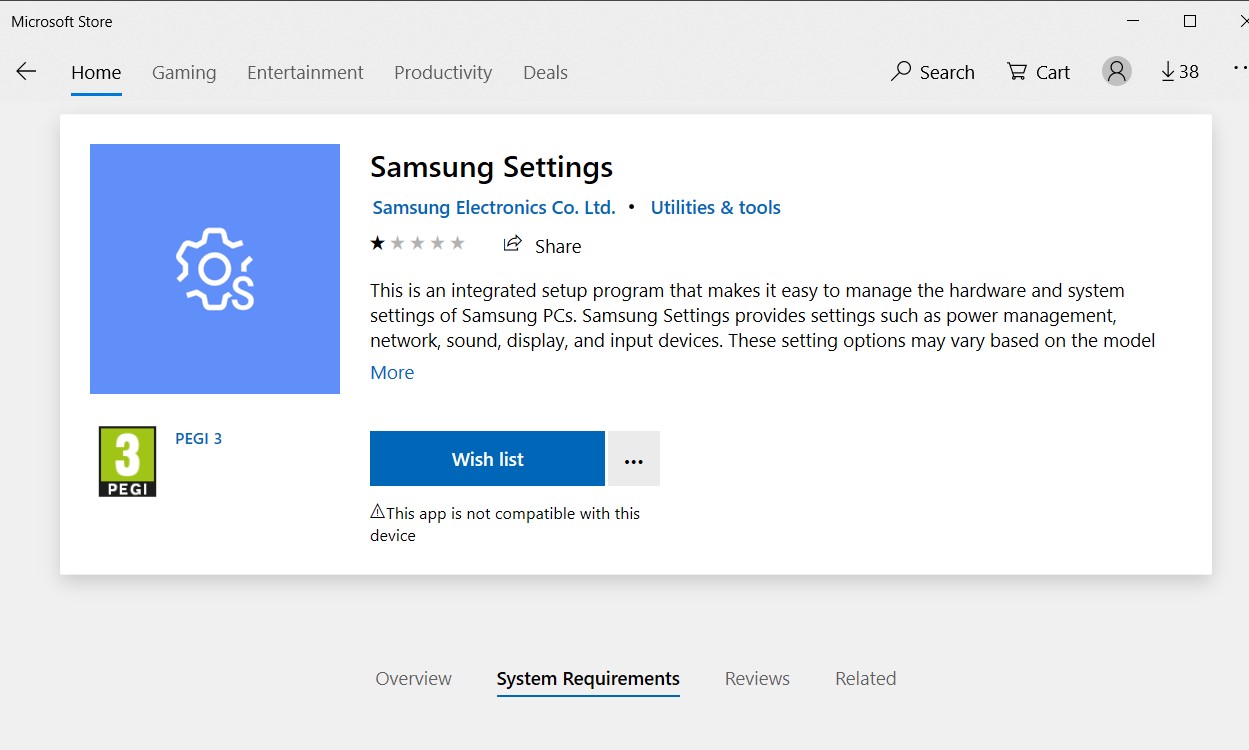View the 38 pending downloads
Screen dimensions: 1249x750
click(1180, 72)
